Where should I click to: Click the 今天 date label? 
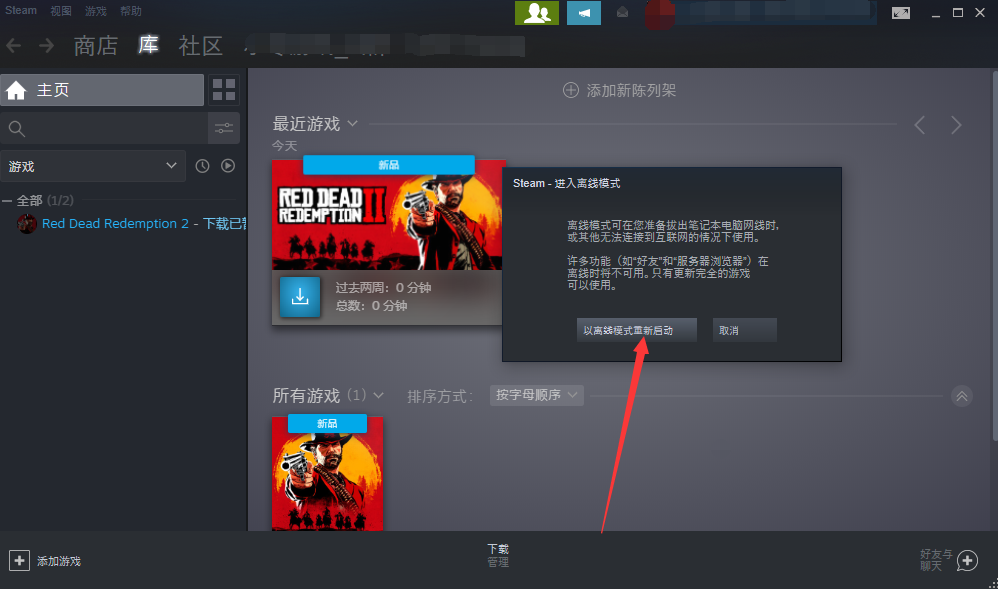point(285,146)
